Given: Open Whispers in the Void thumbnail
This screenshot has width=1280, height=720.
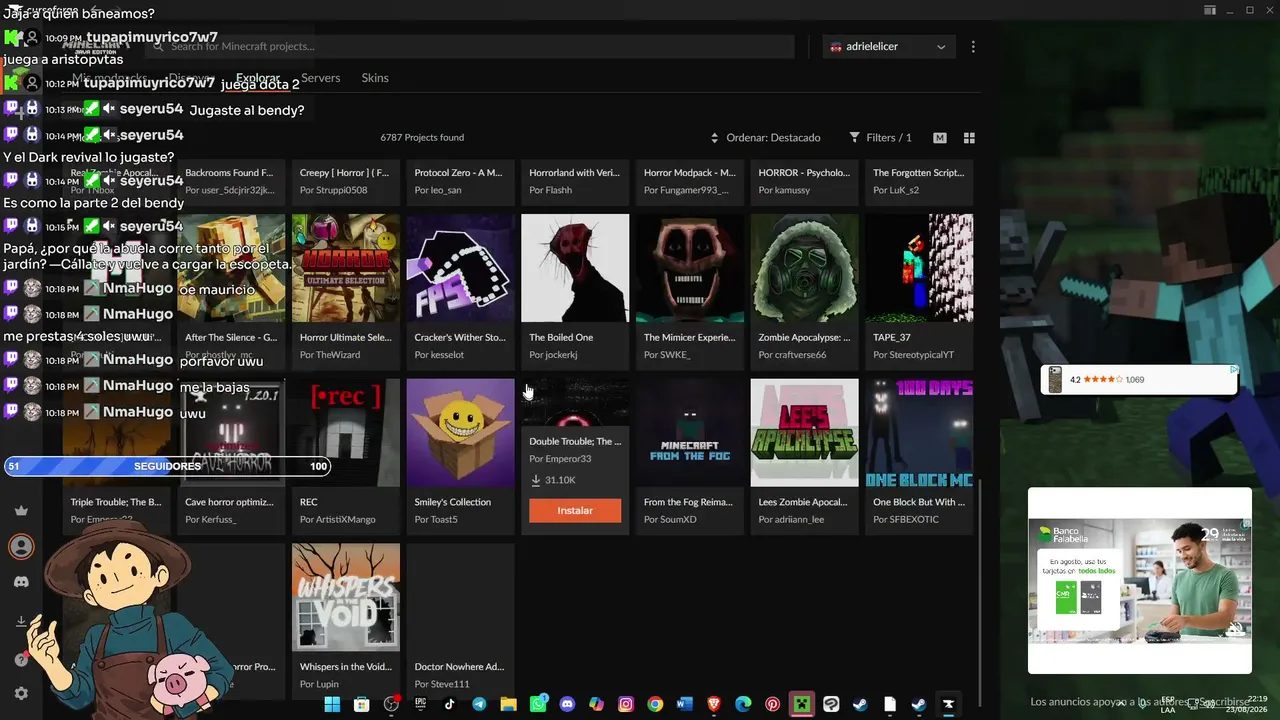Looking at the screenshot, I should (346, 598).
